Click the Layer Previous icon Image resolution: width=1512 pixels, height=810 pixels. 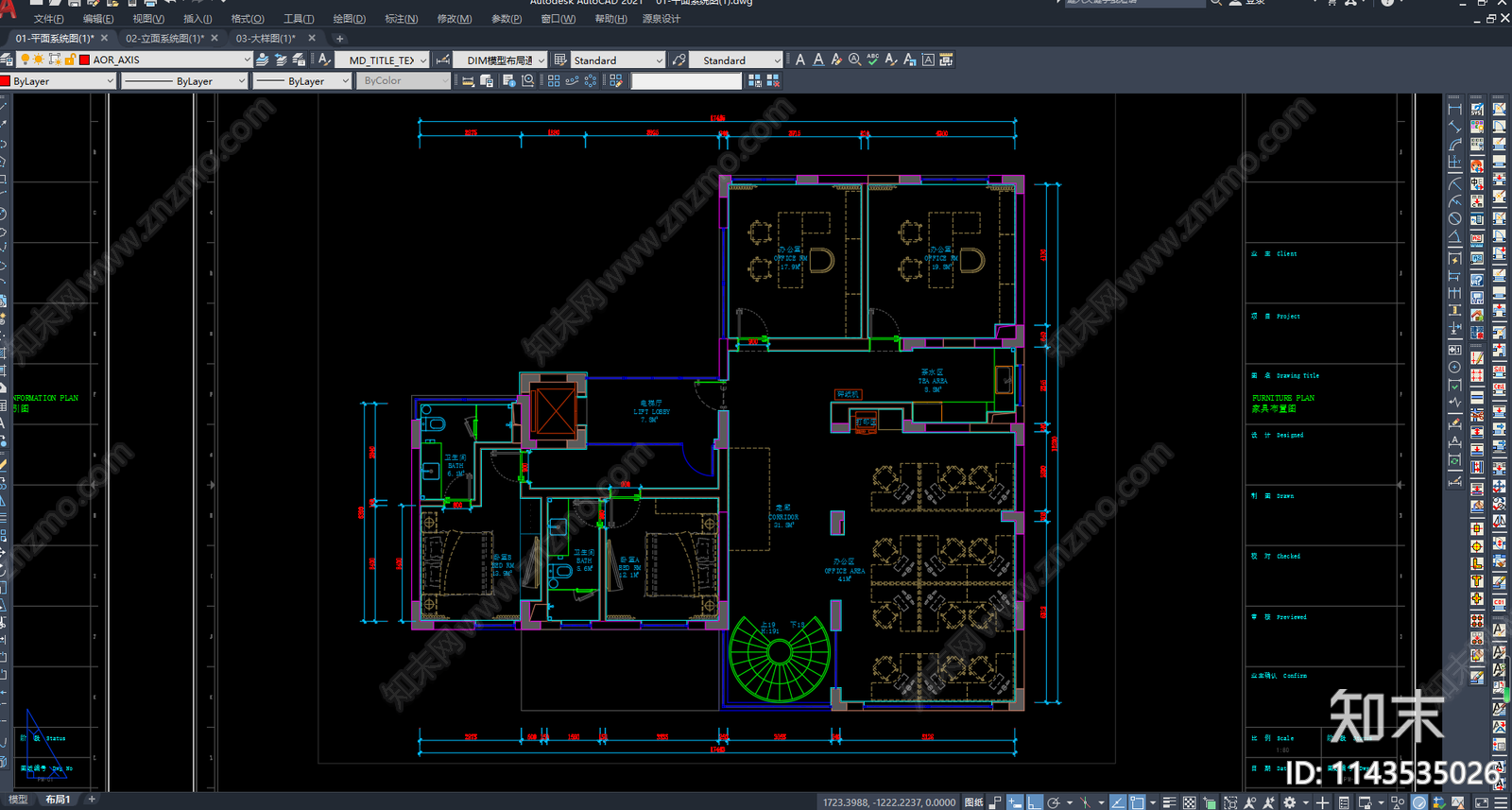tap(281, 60)
